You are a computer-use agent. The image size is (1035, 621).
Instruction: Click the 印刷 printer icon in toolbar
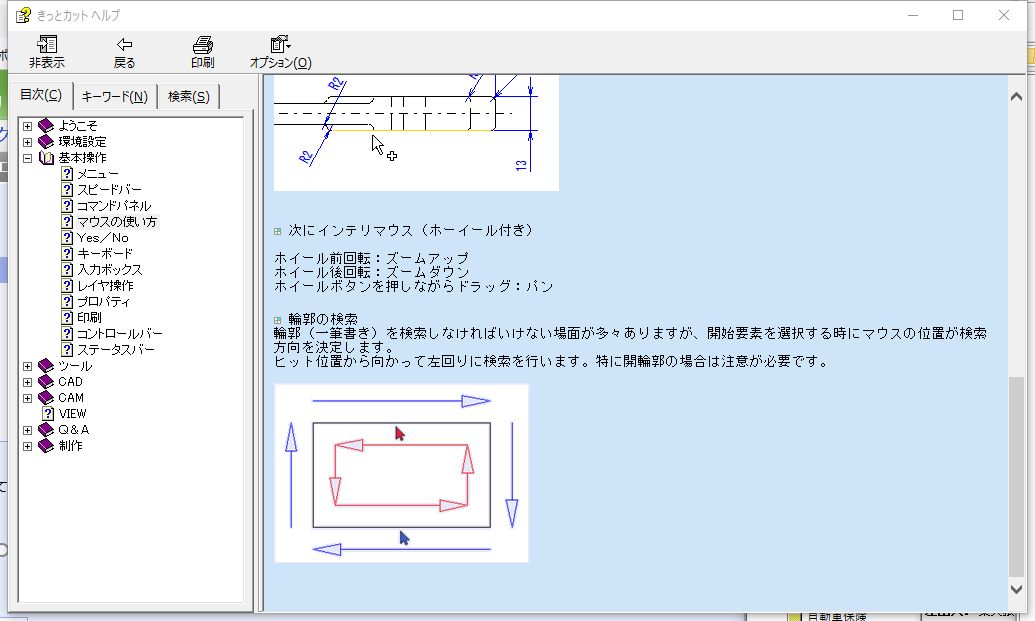point(203,45)
